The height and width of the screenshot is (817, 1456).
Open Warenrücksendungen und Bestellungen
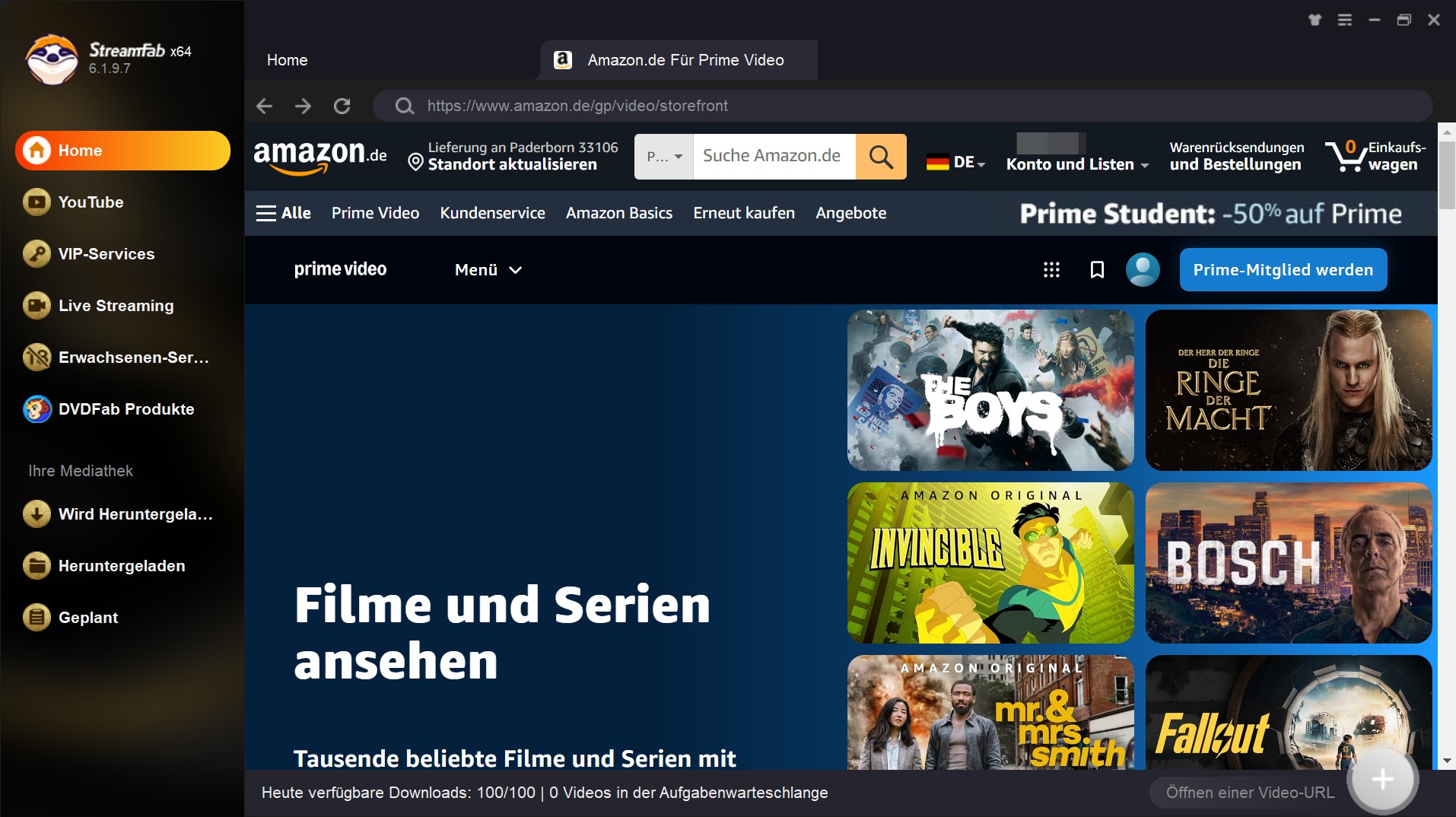[x=1236, y=156]
